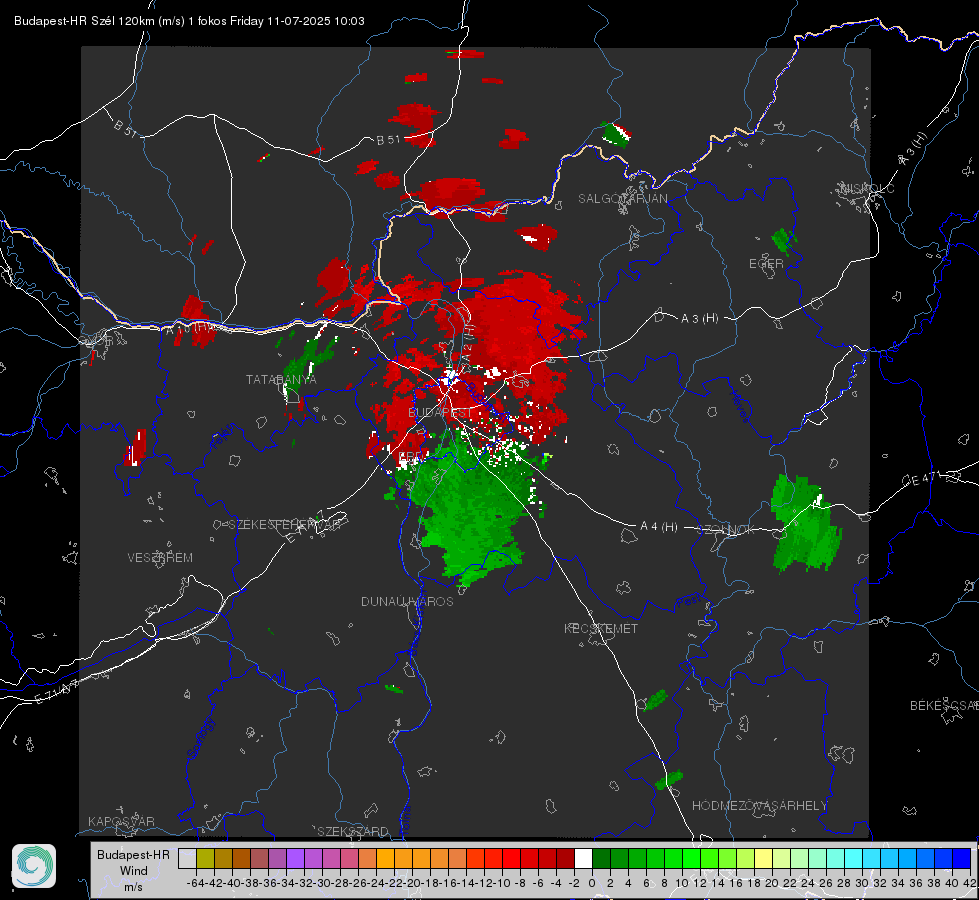The image size is (979, 900).
Task: Click the SZEKSZARD city label
Action: point(353,831)
